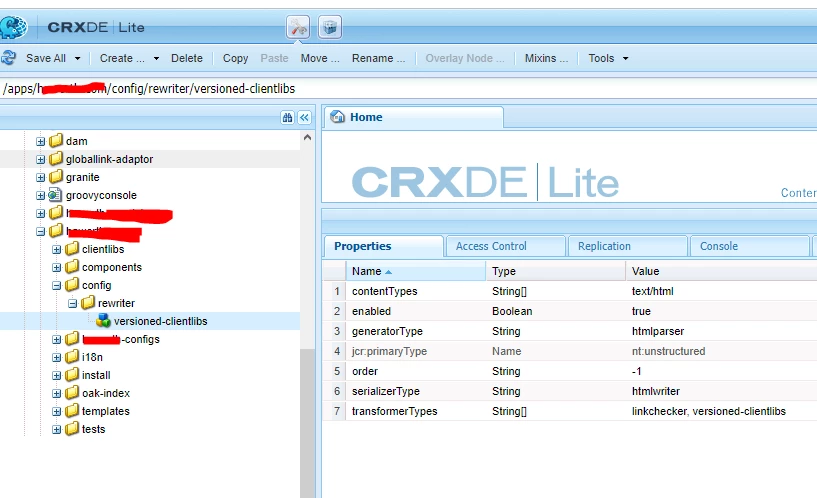Select the serializerType value htmlwriter

655,391
